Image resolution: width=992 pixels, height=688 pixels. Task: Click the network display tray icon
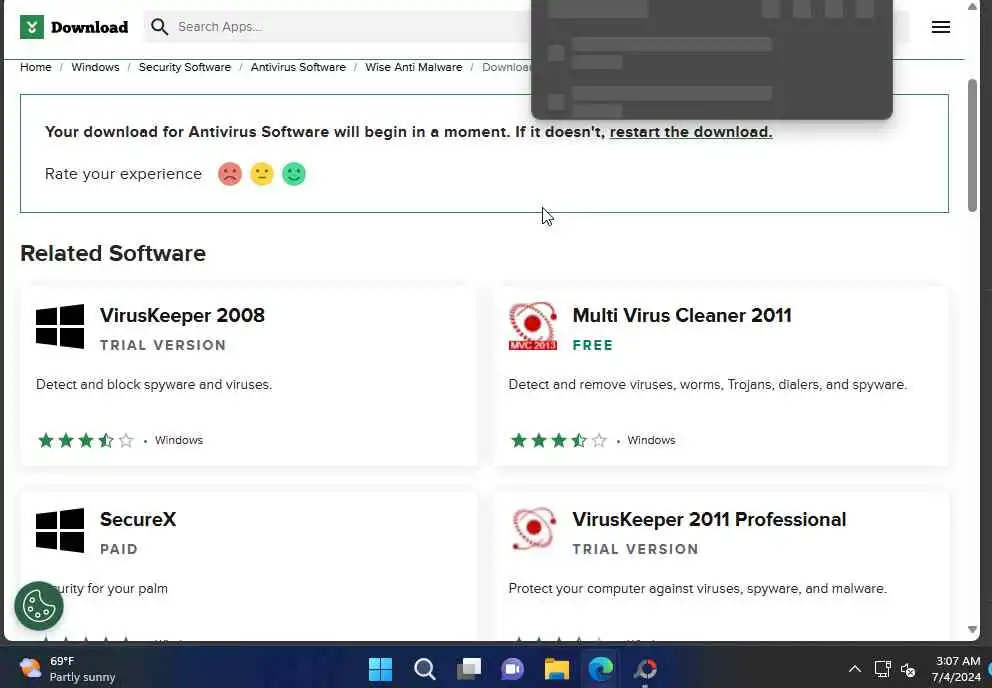tap(882, 668)
